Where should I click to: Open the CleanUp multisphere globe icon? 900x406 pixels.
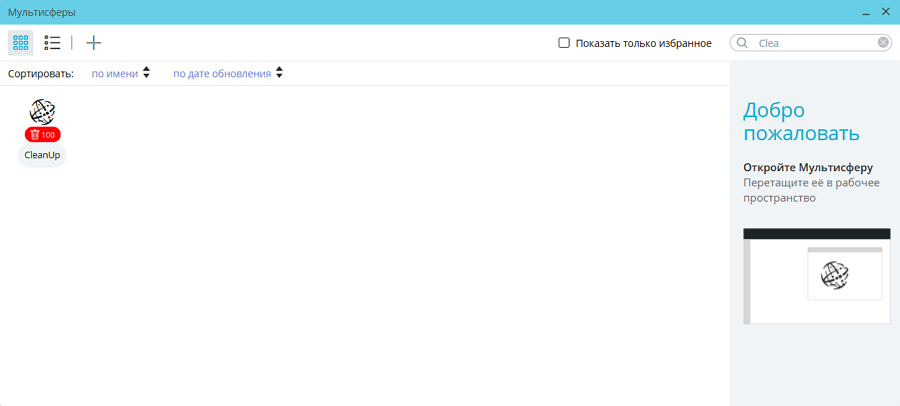click(42, 111)
